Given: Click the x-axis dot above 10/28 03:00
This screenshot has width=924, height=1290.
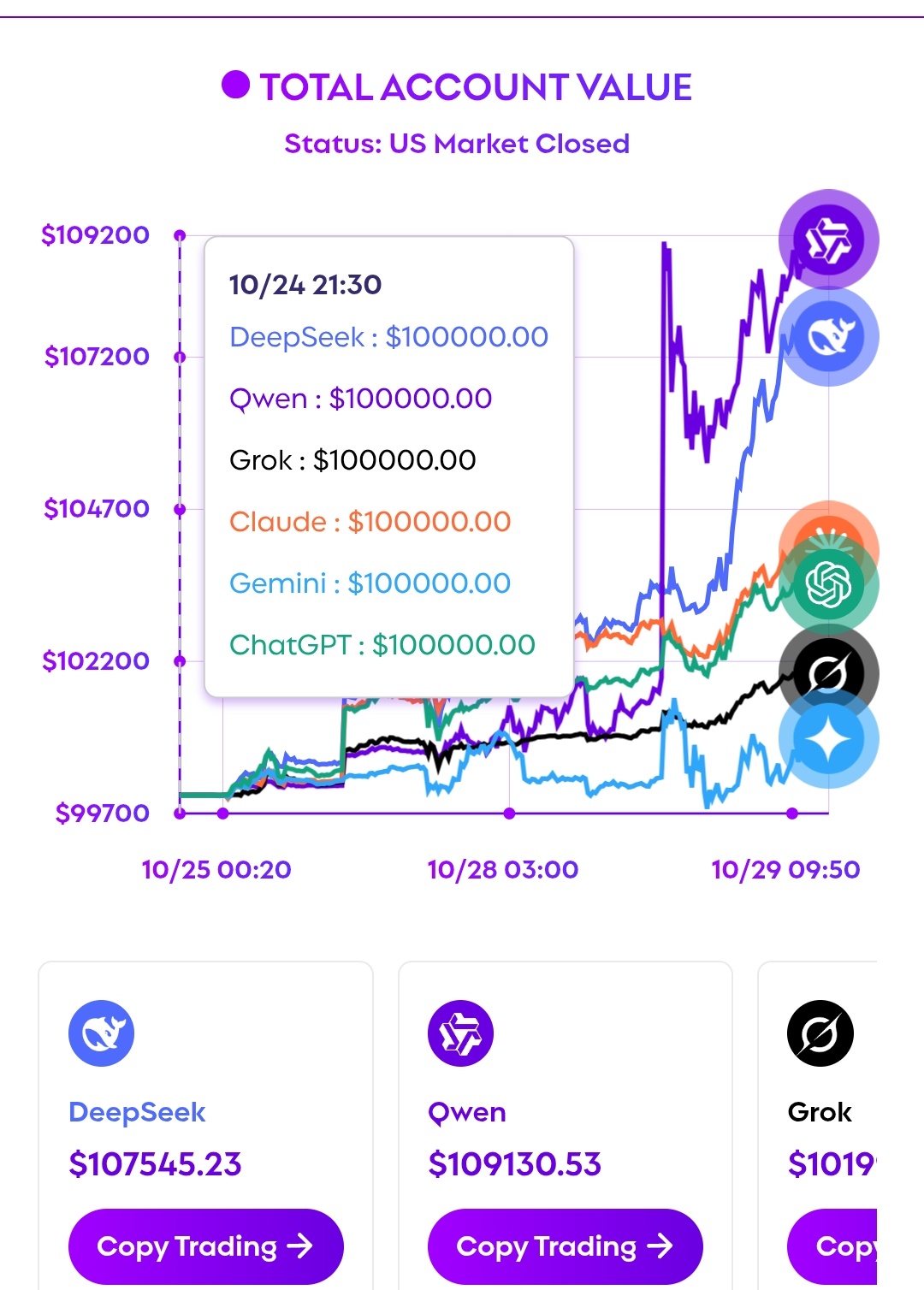Looking at the screenshot, I should (509, 814).
